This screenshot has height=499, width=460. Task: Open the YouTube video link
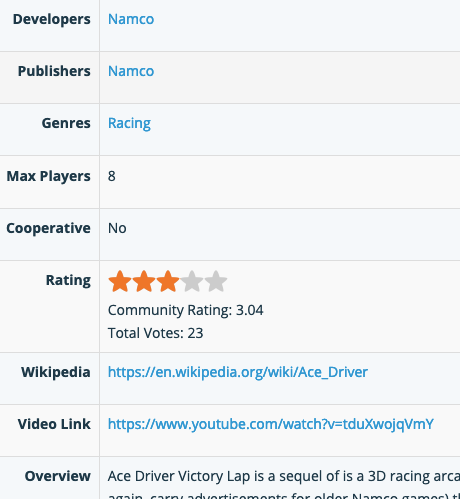coord(271,424)
